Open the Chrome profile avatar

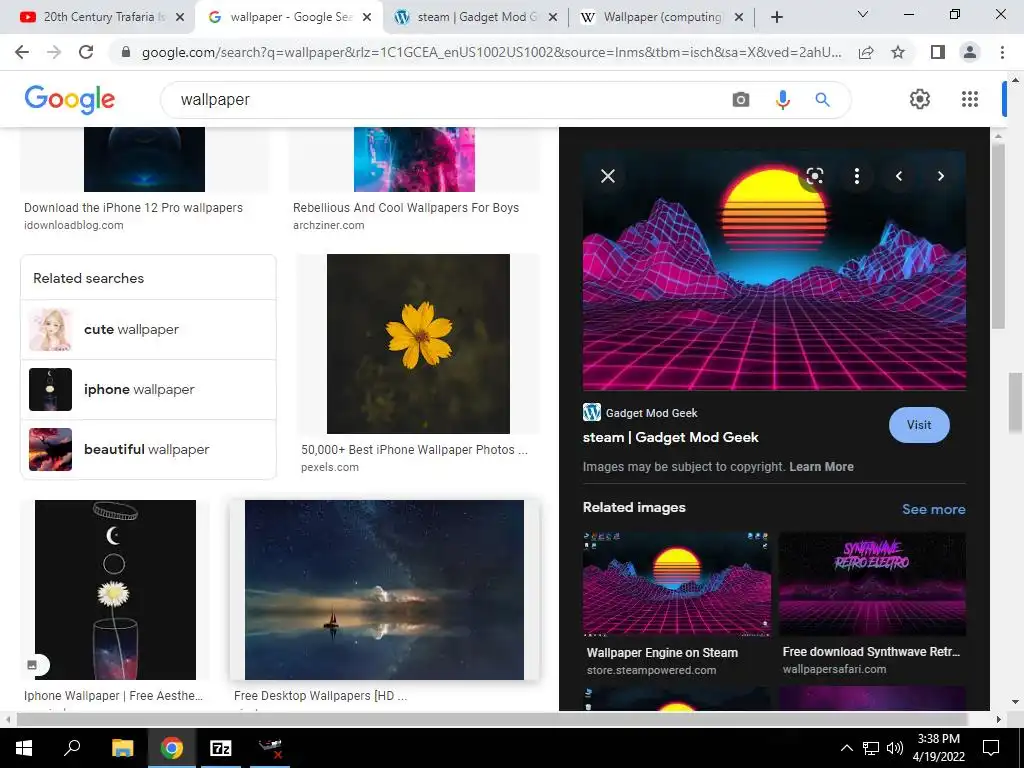(970, 52)
